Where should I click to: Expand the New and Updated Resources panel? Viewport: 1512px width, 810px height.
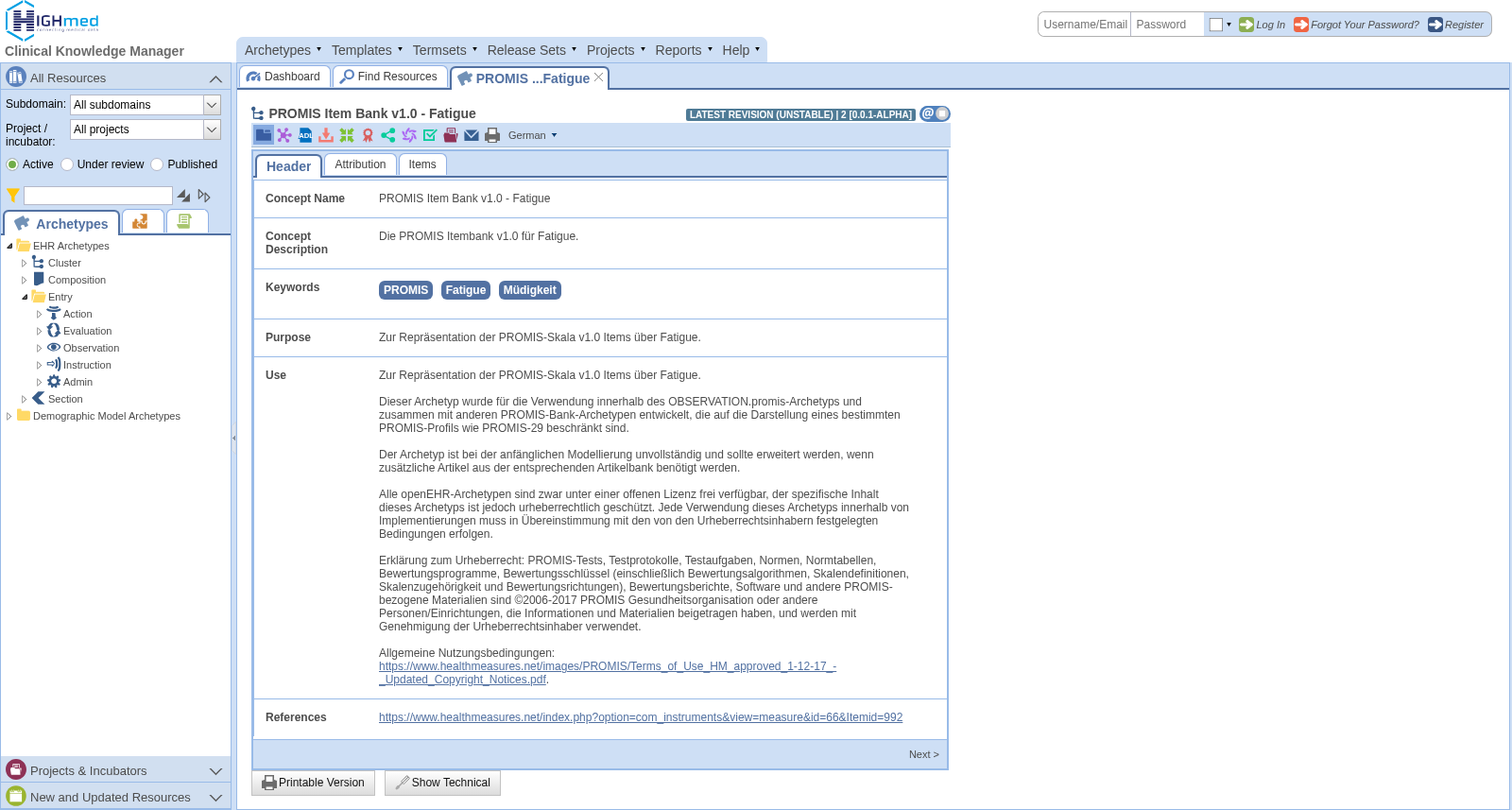click(215, 798)
